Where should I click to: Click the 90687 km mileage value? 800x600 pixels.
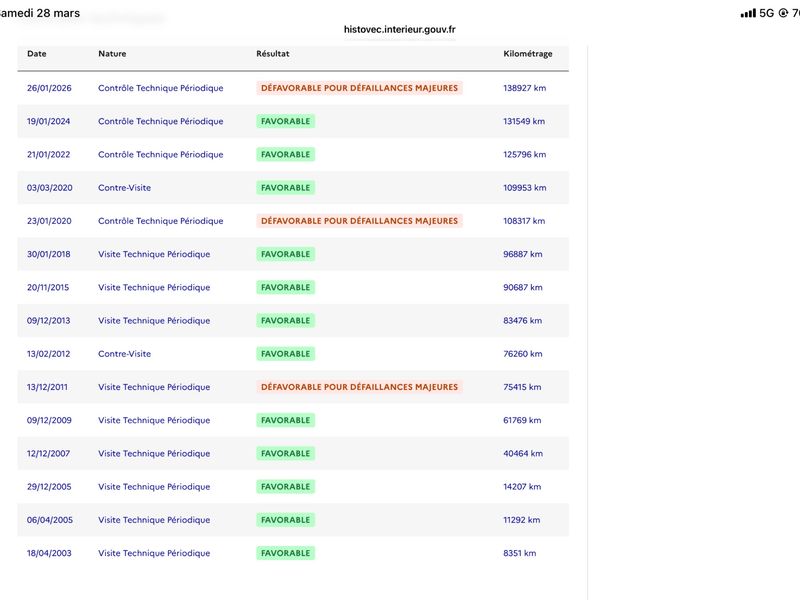click(522, 287)
